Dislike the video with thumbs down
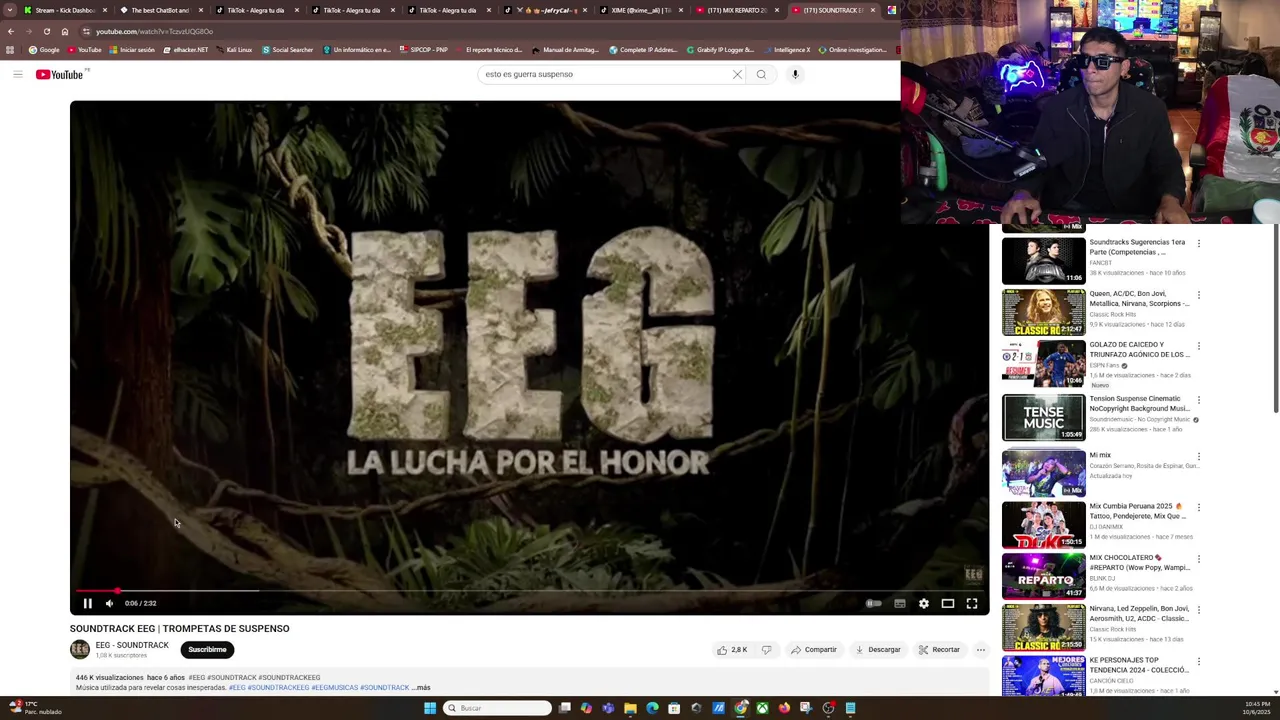Image resolution: width=1280 pixels, height=720 pixels. [x=767, y=650]
